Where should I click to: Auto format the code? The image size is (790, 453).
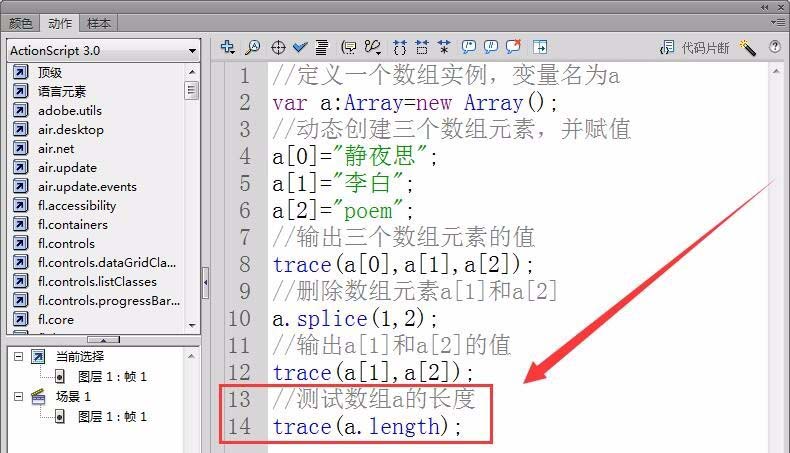click(x=321, y=47)
